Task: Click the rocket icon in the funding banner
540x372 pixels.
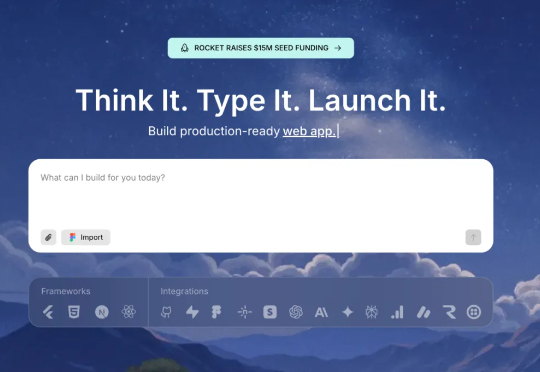Action: click(185, 48)
